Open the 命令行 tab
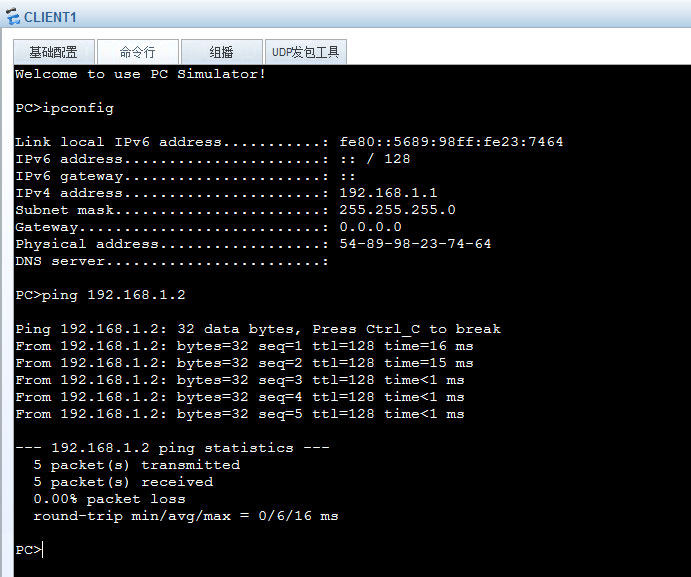This screenshot has width=691, height=577. (137, 52)
